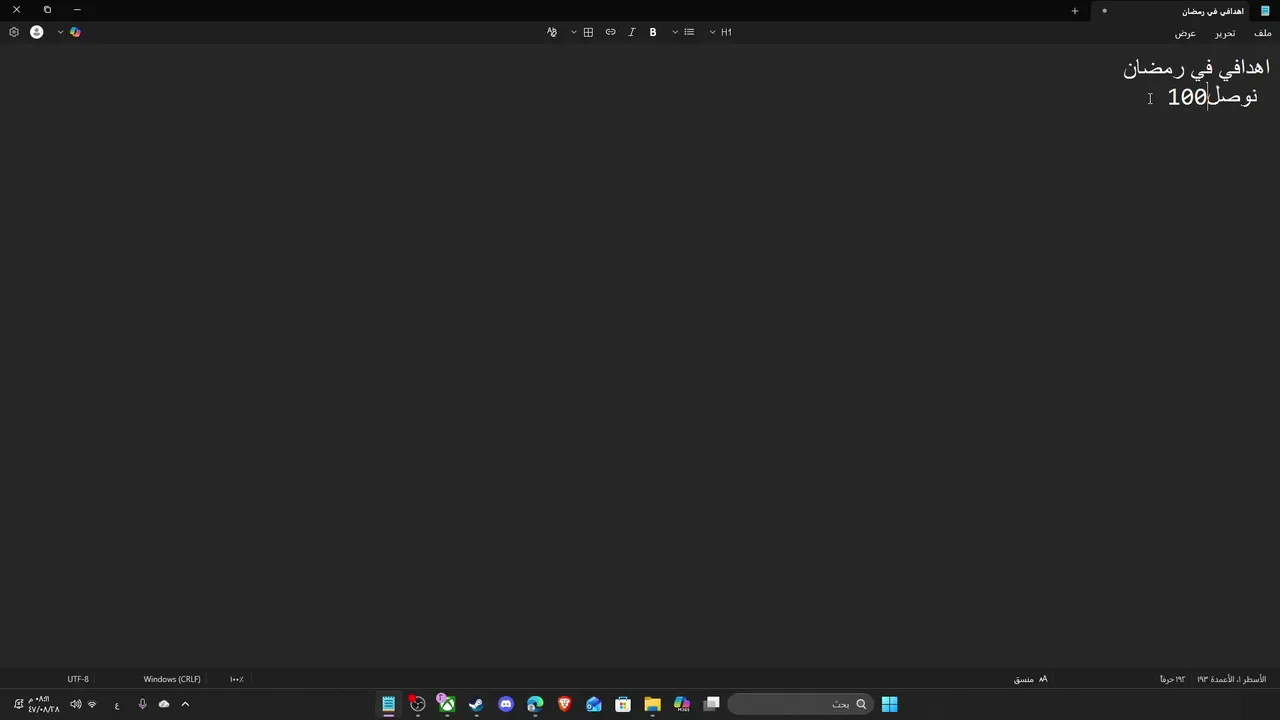This screenshot has width=1280, height=720.
Task: Click the منسق formatted mode indicator
Action: click(1030, 679)
